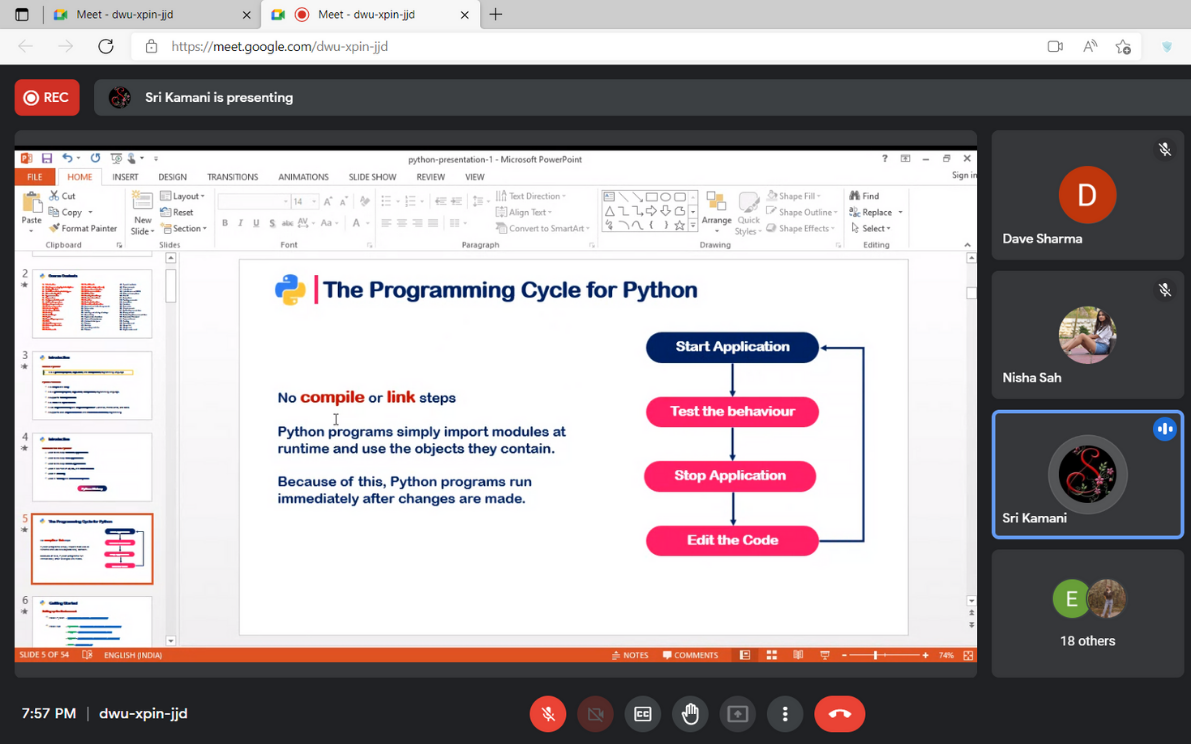The image size is (1191, 744).
Task: Close the first Meet browser tab
Action: [x=247, y=15]
